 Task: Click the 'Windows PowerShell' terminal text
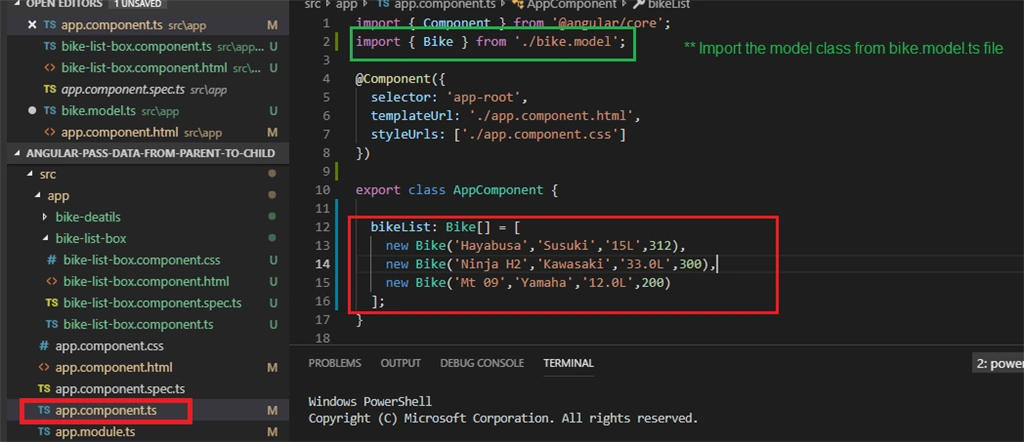pos(370,402)
